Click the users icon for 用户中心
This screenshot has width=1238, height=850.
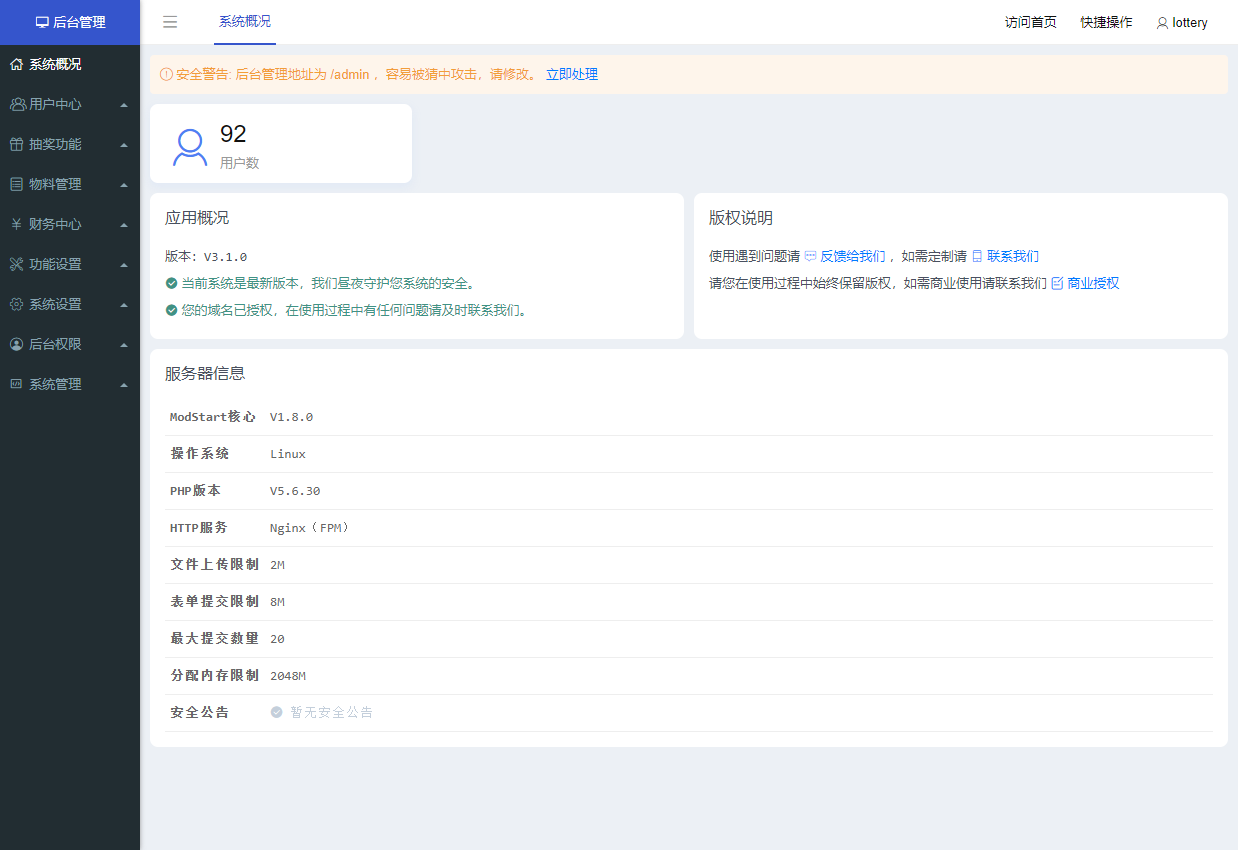click(17, 104)
